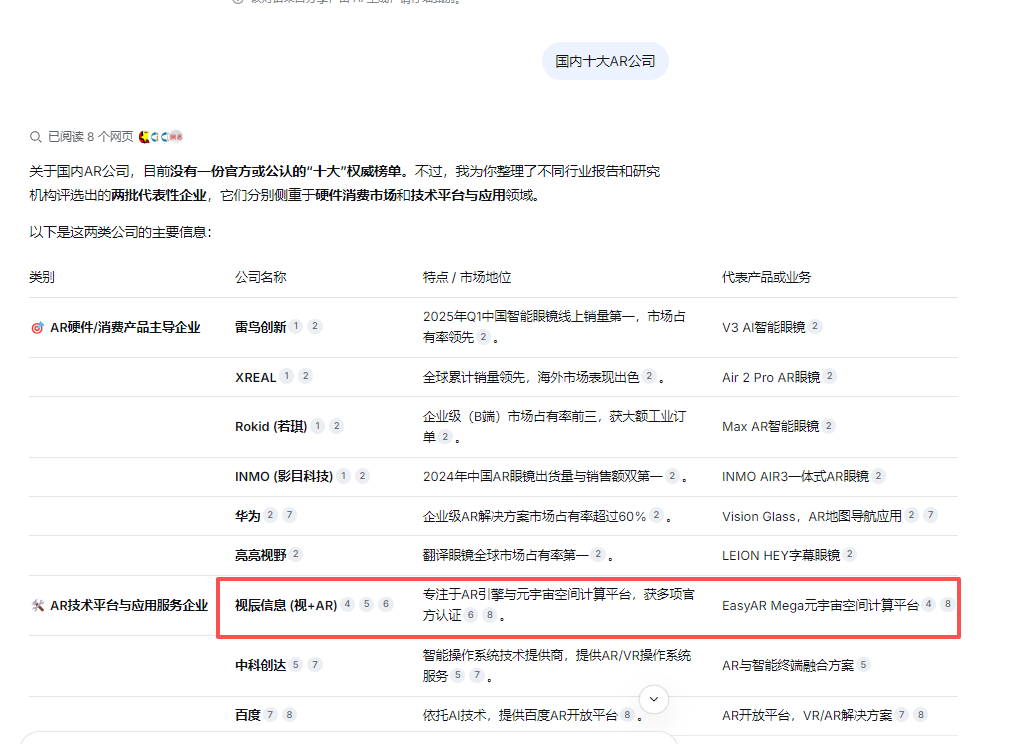Click the company name "XREAL"
The width and height of the screenshot is (1033, 744).
point(256,378)
